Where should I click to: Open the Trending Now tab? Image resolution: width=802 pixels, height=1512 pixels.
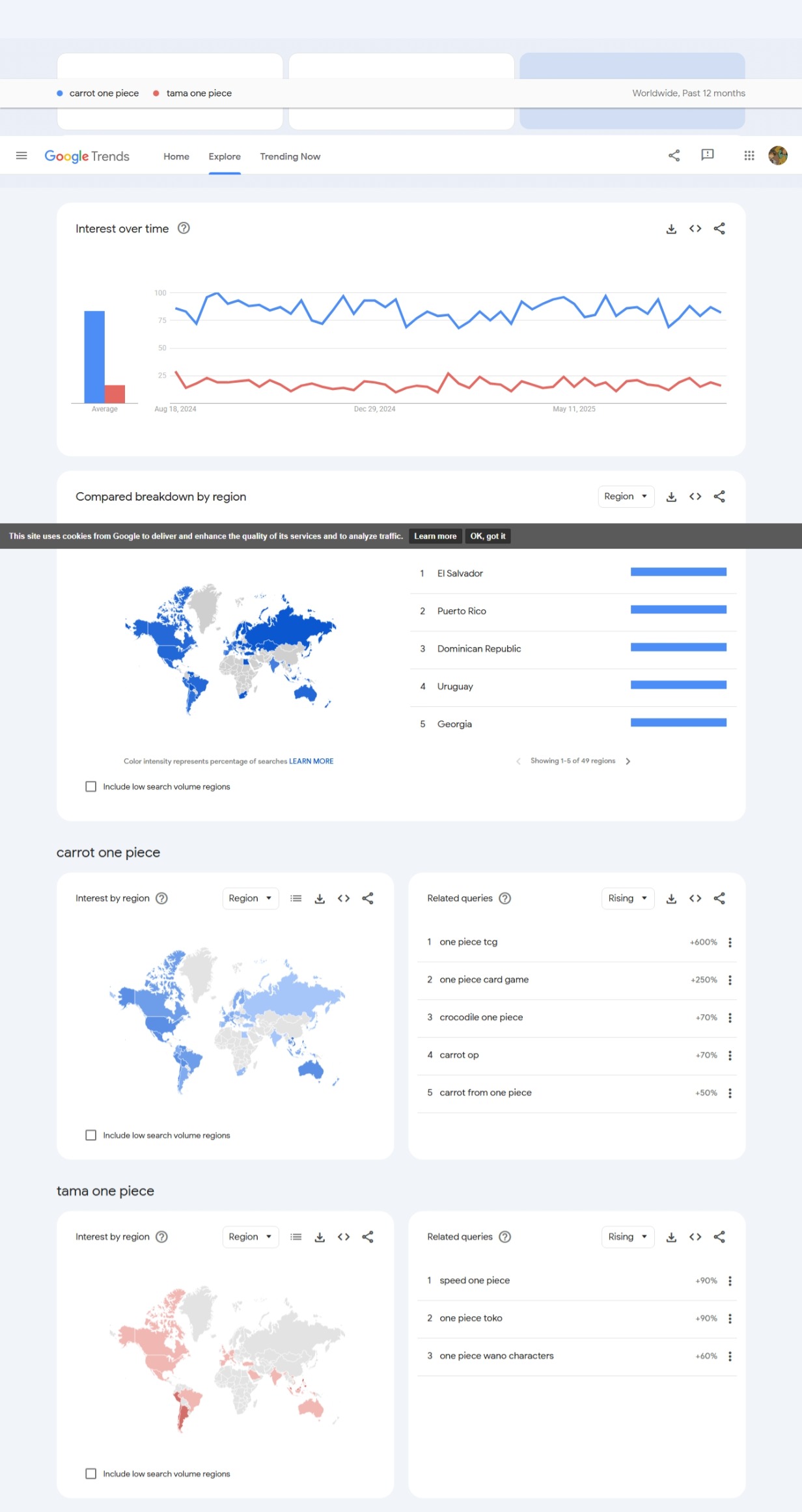(290, 156)
